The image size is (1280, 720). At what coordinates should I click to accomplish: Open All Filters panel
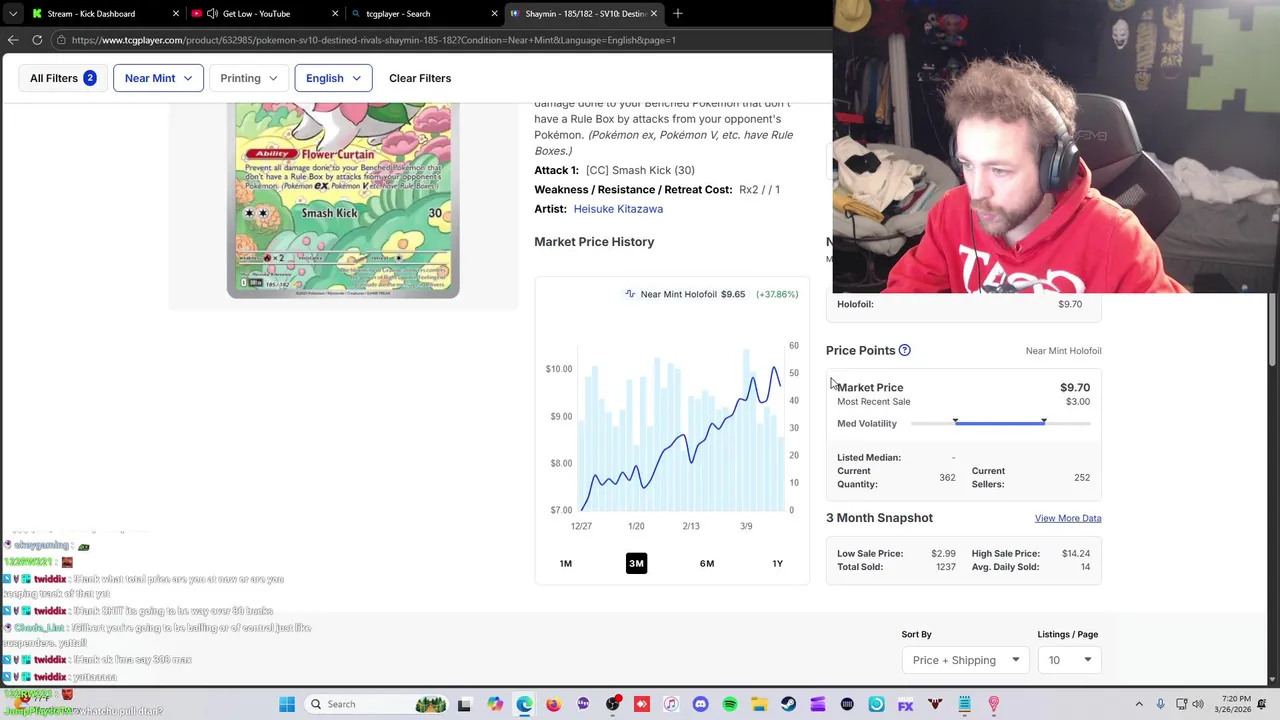pos(62,78)
